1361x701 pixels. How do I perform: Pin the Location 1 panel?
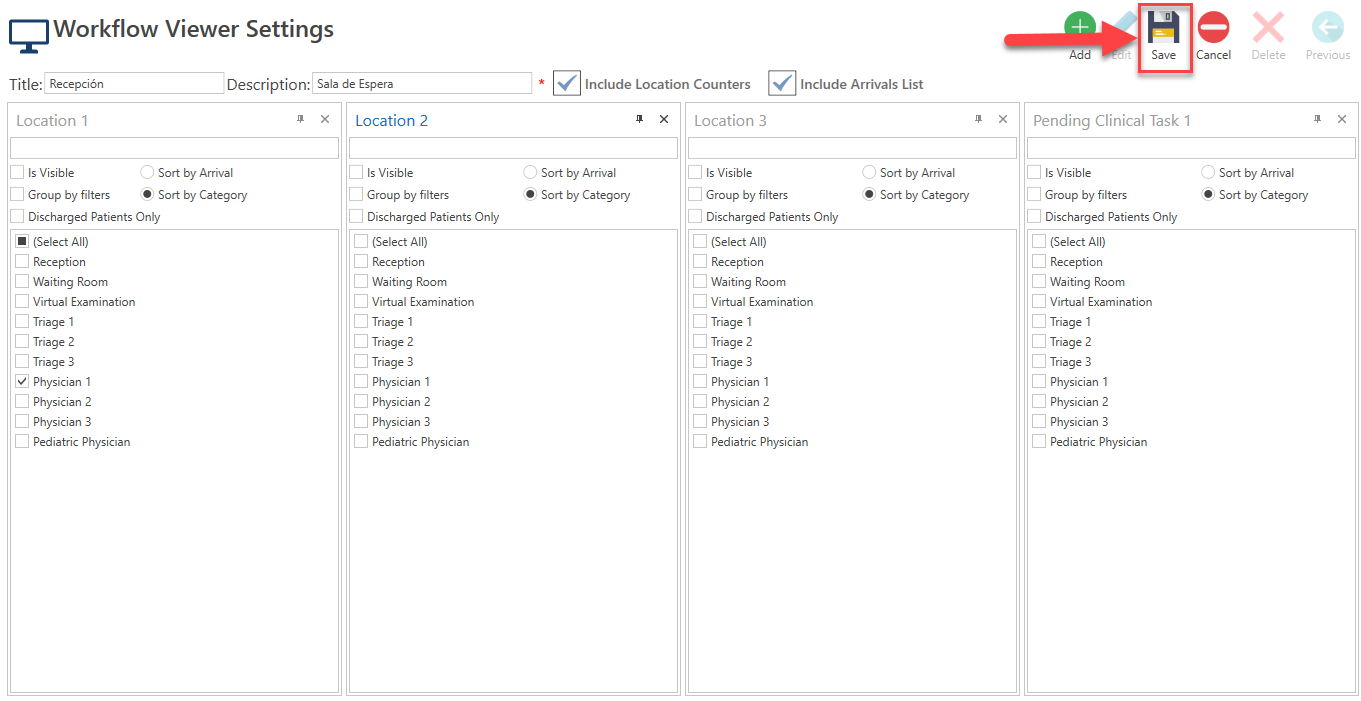[301, 119]
